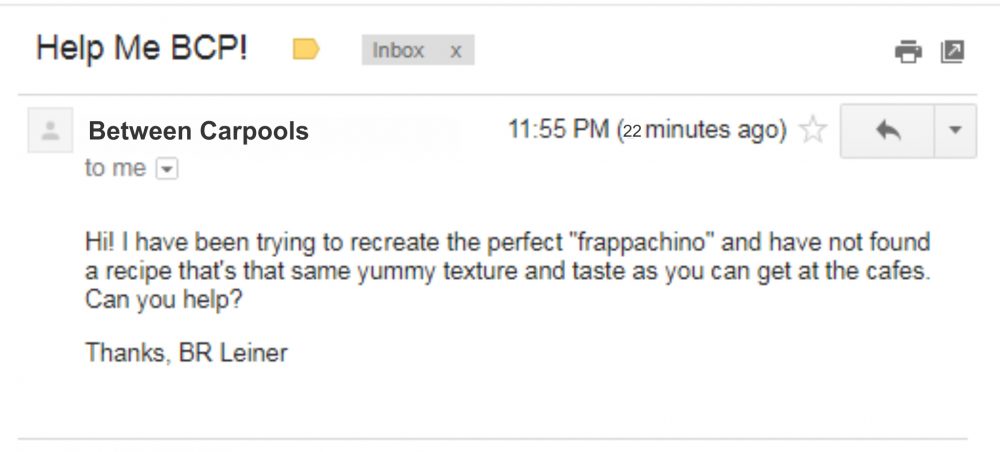1000x452 pixels.
Task: Select the Inbox label tag
Action: [x=398, y=50]
